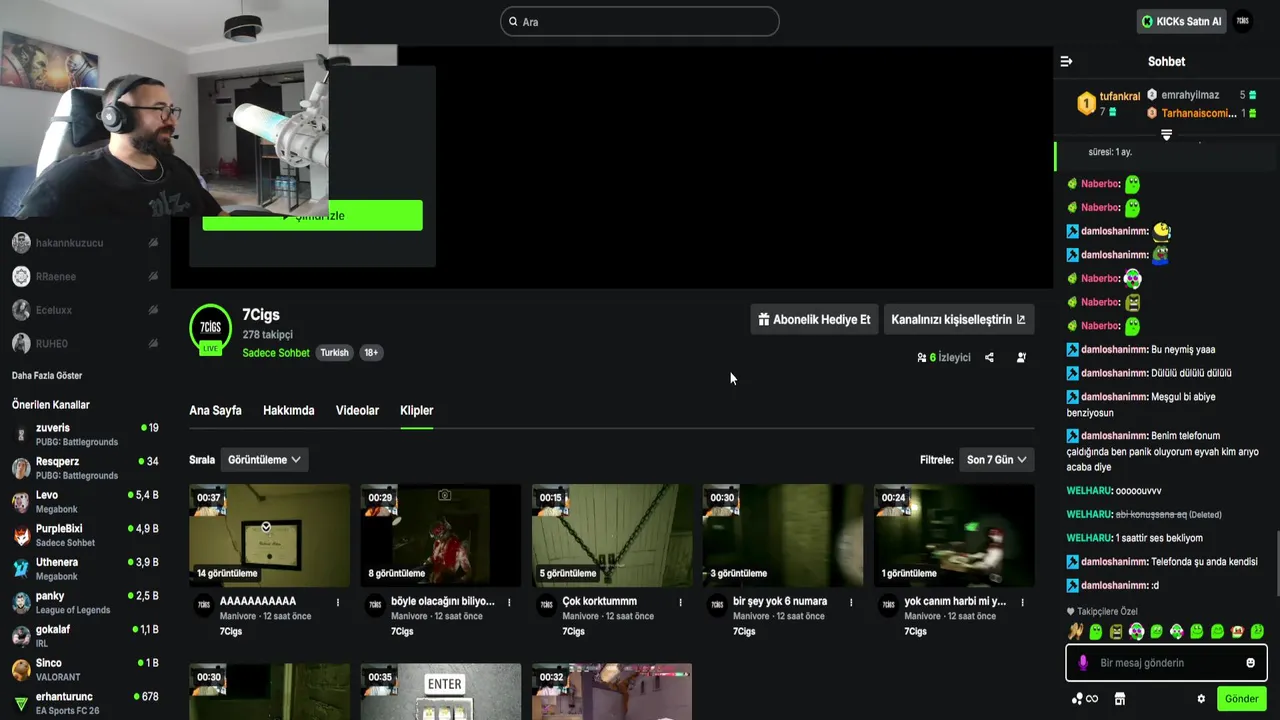The image size is (1280, 720).
Task: Send the monkey quick emote
Action: (1237, 631)
